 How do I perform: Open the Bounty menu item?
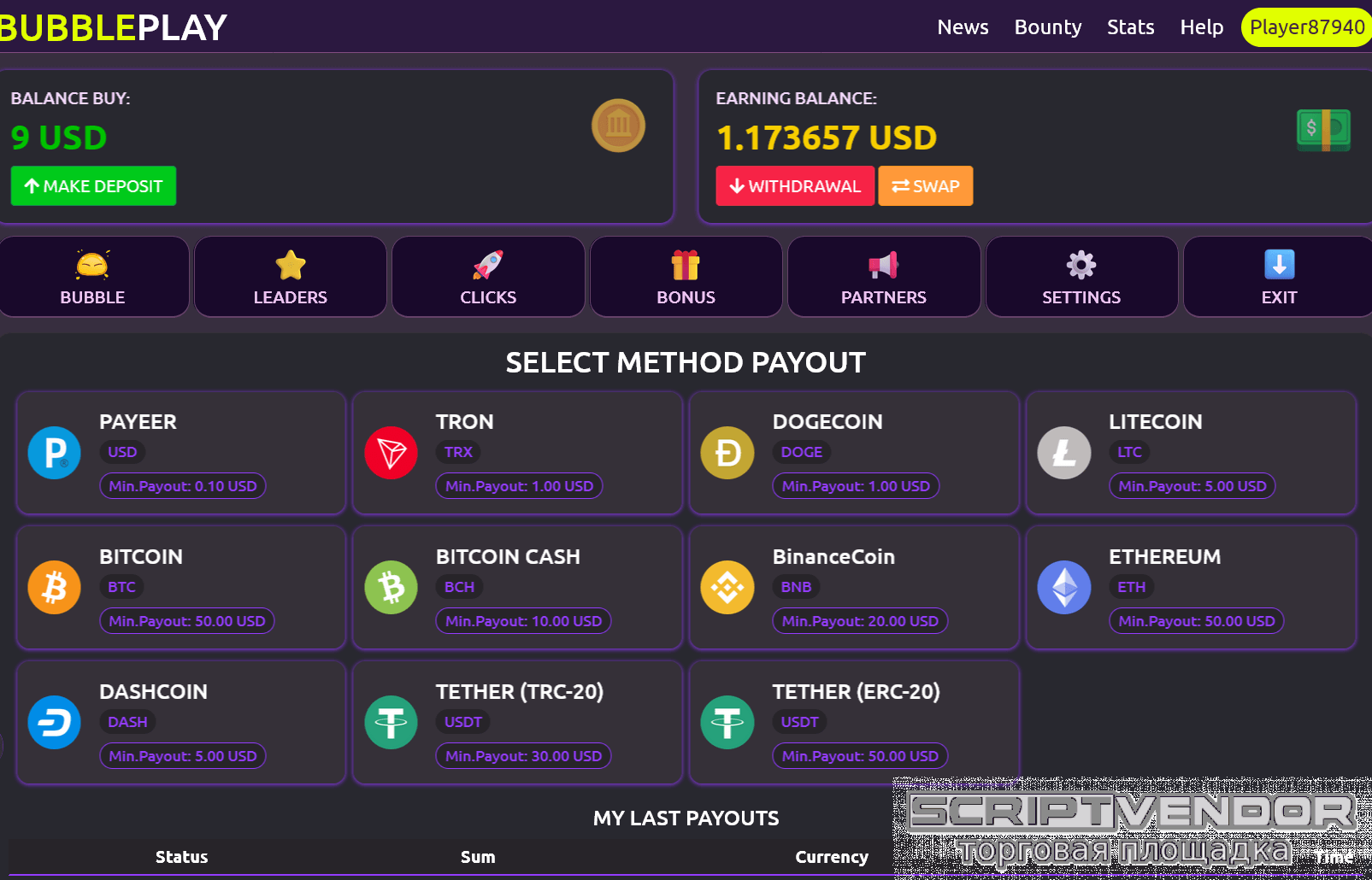[1048, 27]
